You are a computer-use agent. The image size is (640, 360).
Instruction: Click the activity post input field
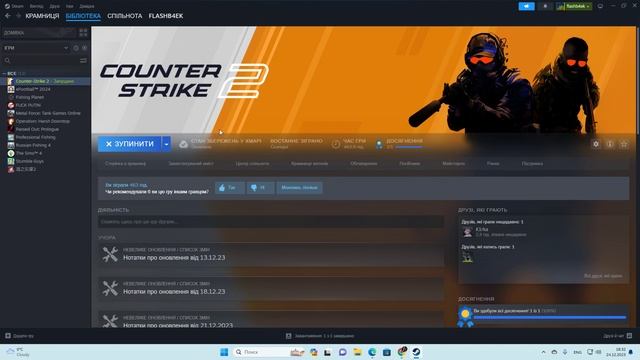tap(271, 222)
